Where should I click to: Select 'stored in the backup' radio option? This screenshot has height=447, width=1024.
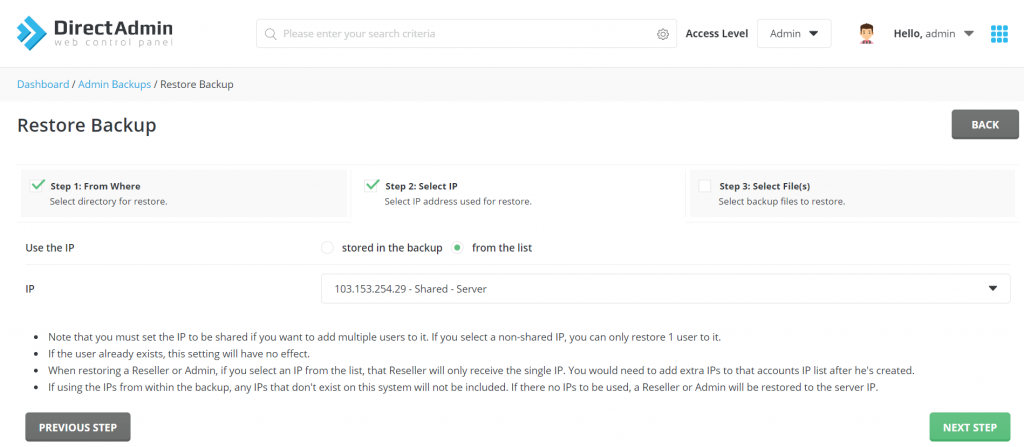click(x=327, y=247)
